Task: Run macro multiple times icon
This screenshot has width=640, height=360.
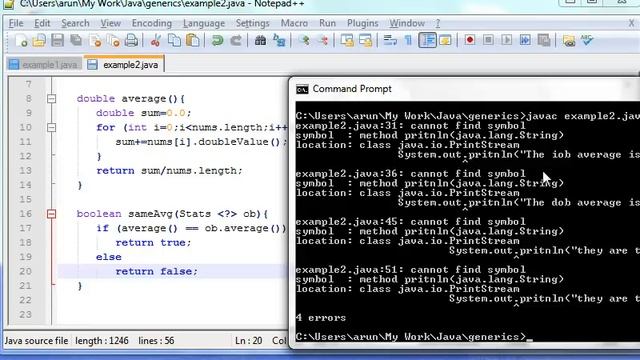Action: (525, 40)
